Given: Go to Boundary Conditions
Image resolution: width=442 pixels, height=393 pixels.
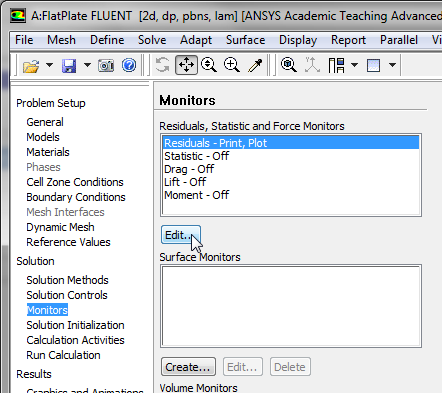Looking at the screenshot, I should 76,197.
